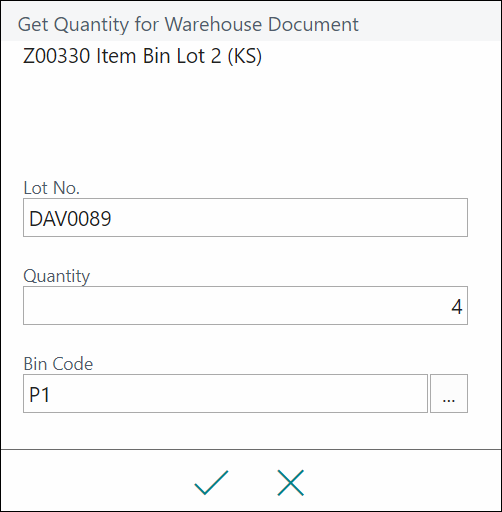The width and height of the screenshot is (502, 512).
Task: Click the P1 bin code value
Action: click(39, 395)
